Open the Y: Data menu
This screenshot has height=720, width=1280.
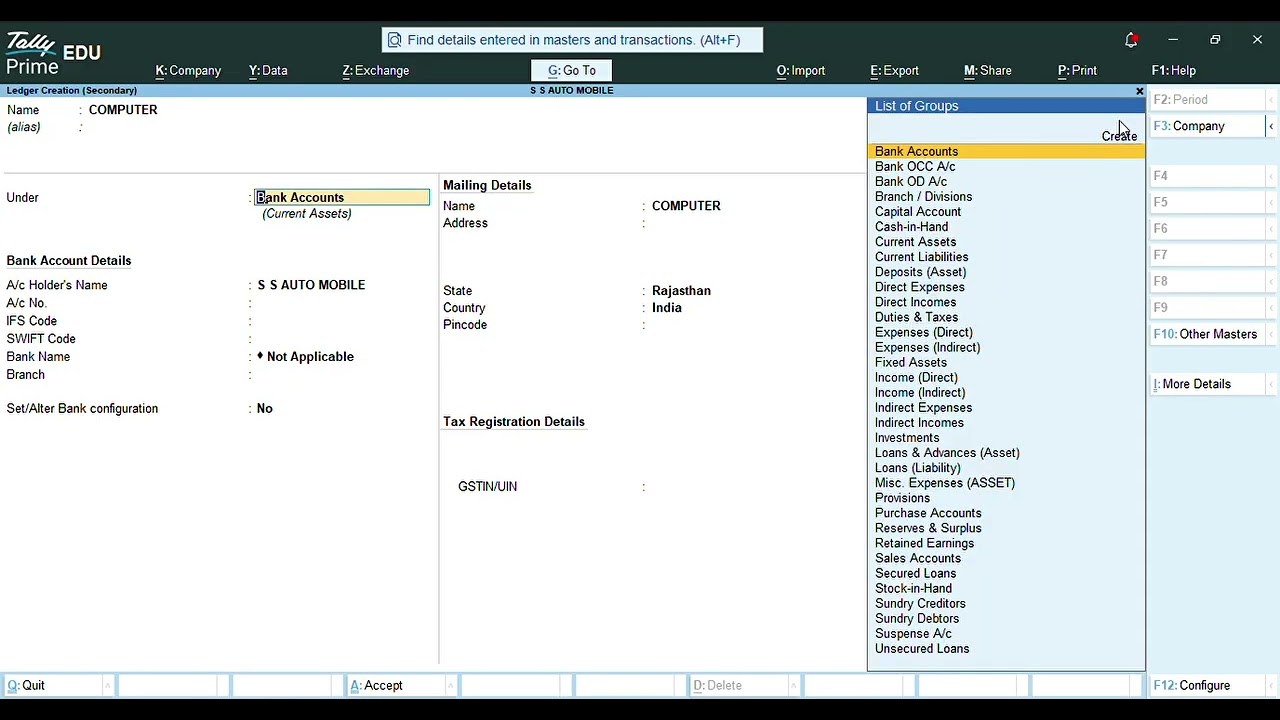[x=268, y=71]
